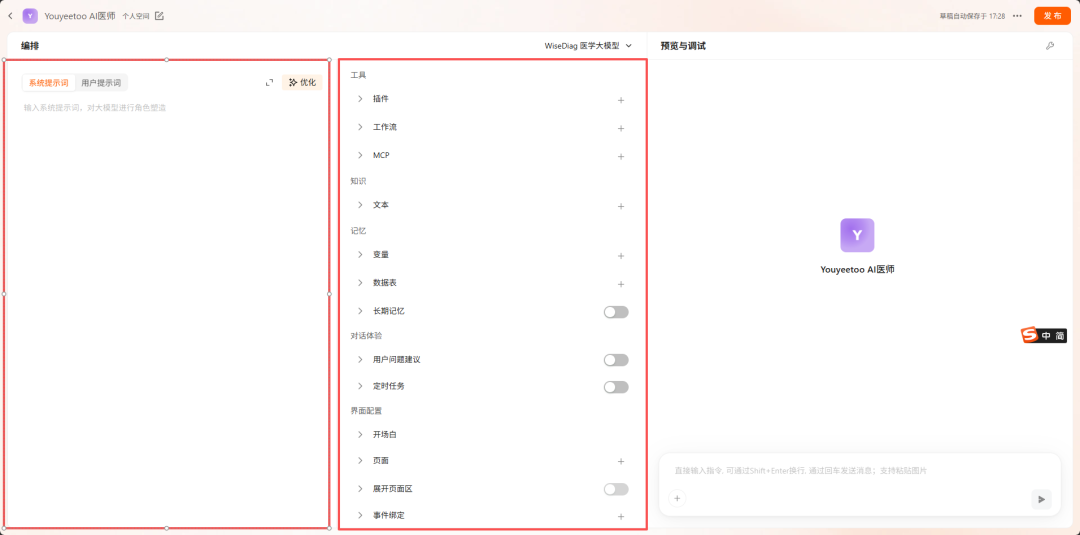Expand the prompt editor to full size
Viewport: 1080px width, 535px height.
click(269, 83)
